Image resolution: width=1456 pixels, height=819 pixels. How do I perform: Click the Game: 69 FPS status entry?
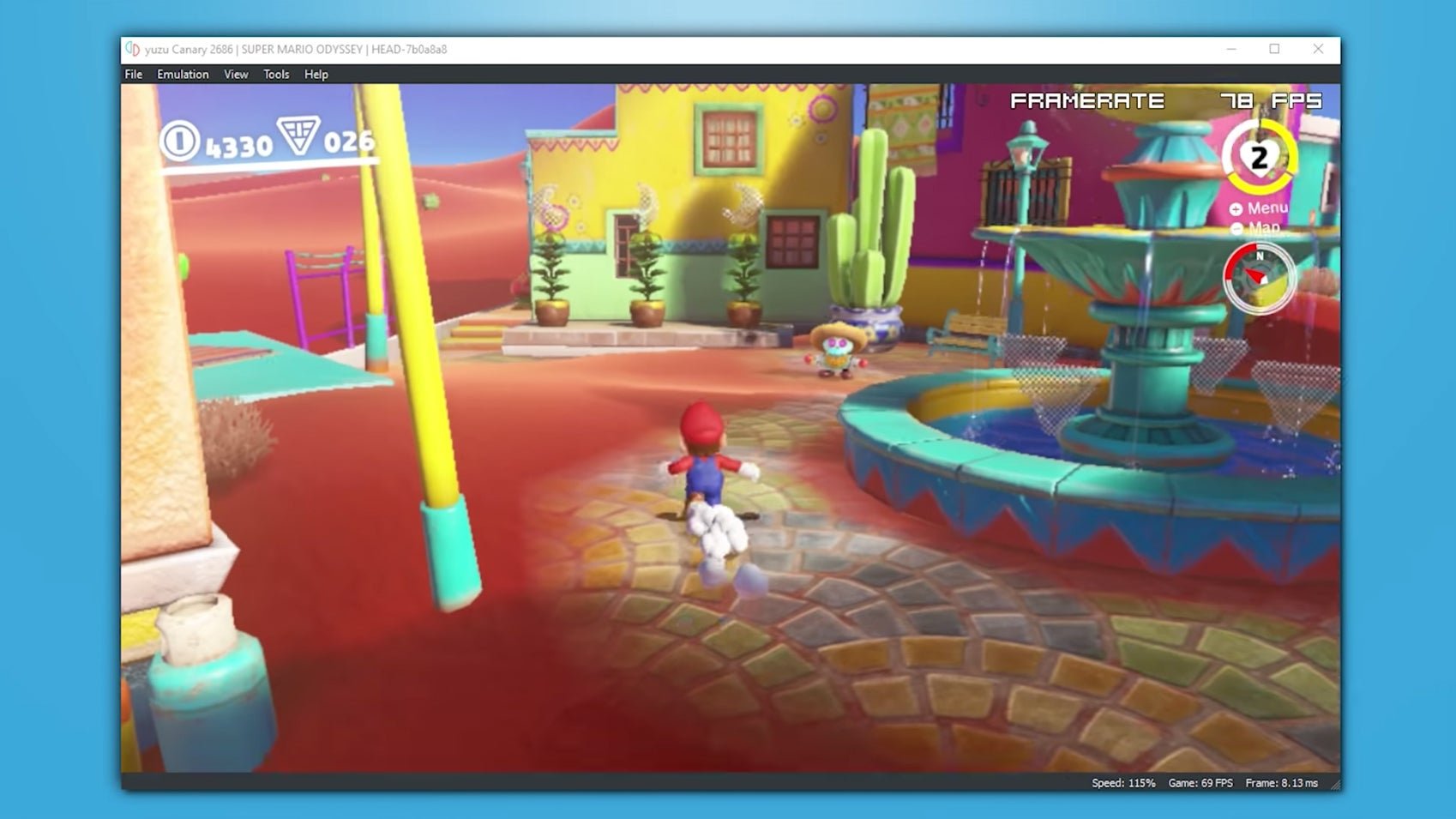[1200, 783]
